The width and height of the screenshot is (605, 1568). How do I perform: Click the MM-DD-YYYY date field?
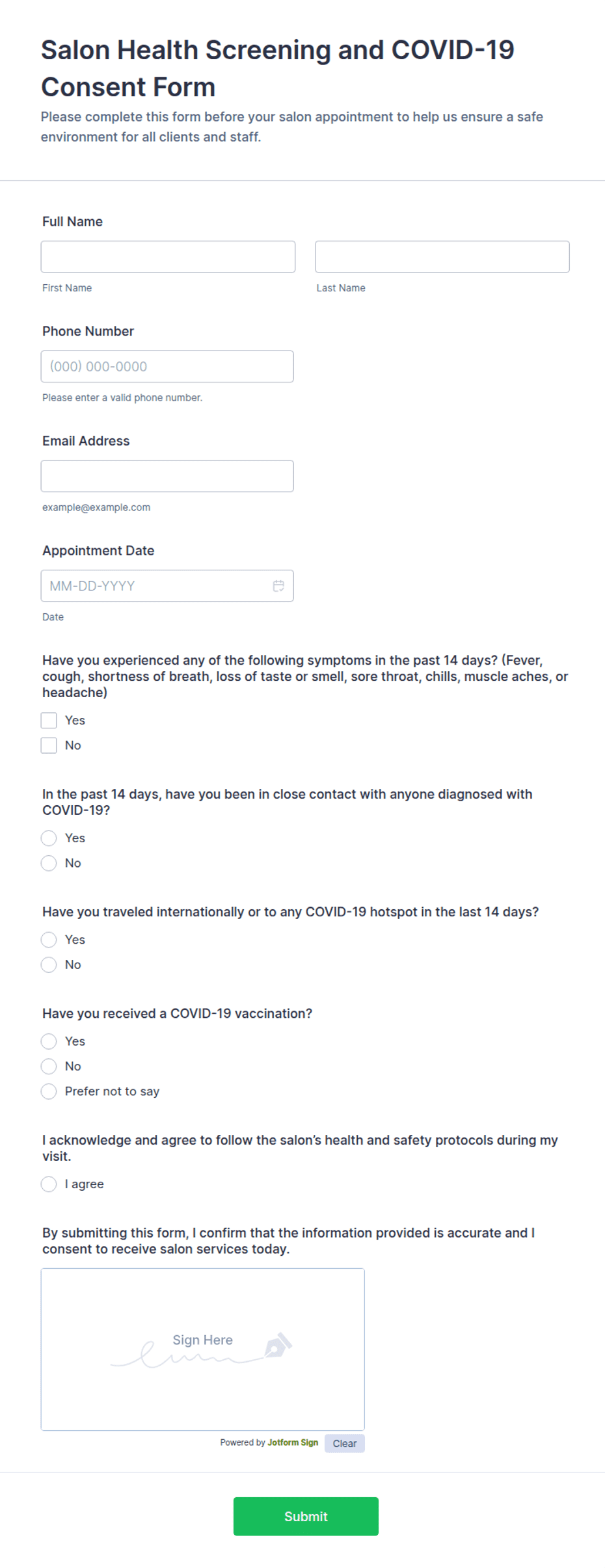pos(167,586)
